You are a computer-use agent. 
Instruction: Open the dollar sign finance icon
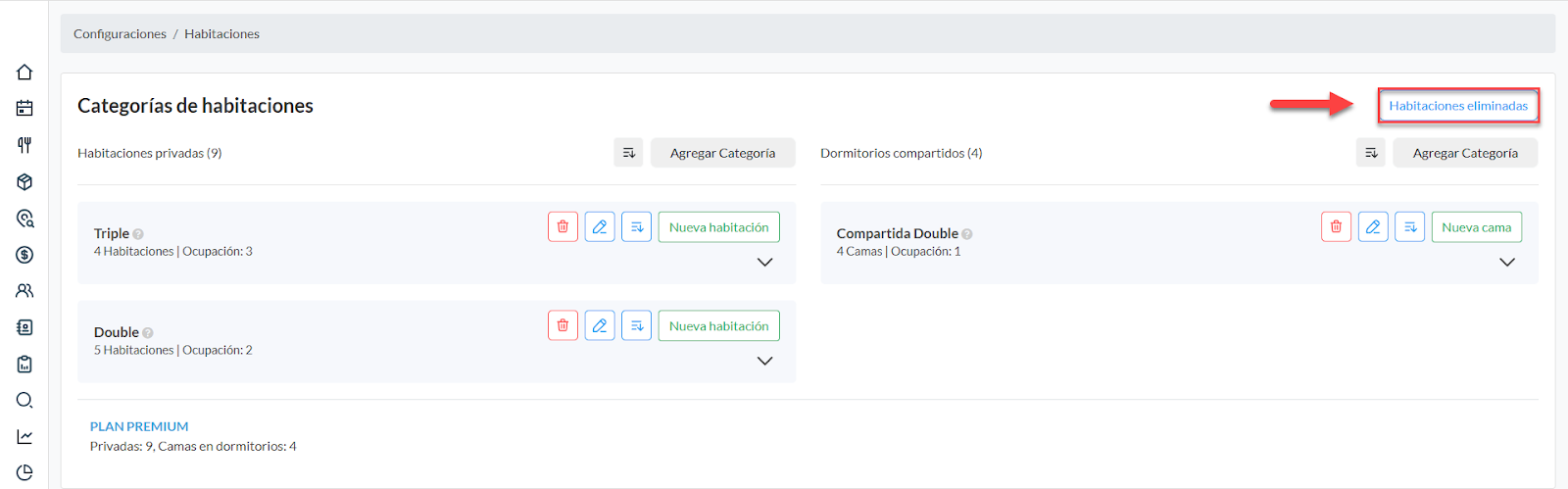click(24, 255)
